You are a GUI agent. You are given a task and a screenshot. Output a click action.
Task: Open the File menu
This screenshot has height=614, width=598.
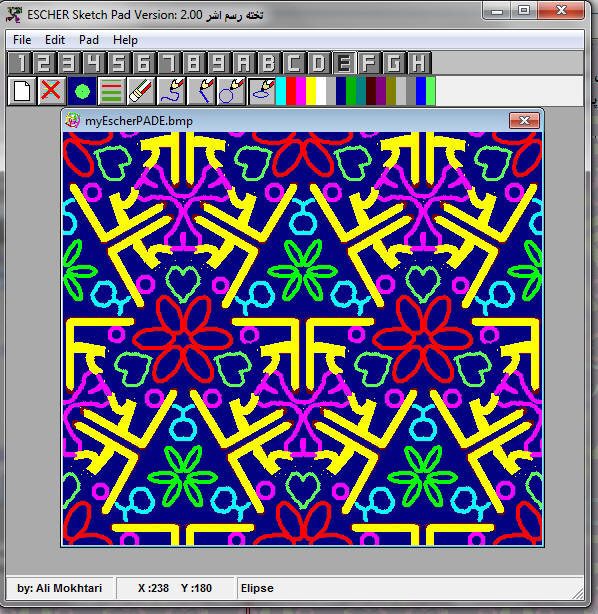(22, 40)
